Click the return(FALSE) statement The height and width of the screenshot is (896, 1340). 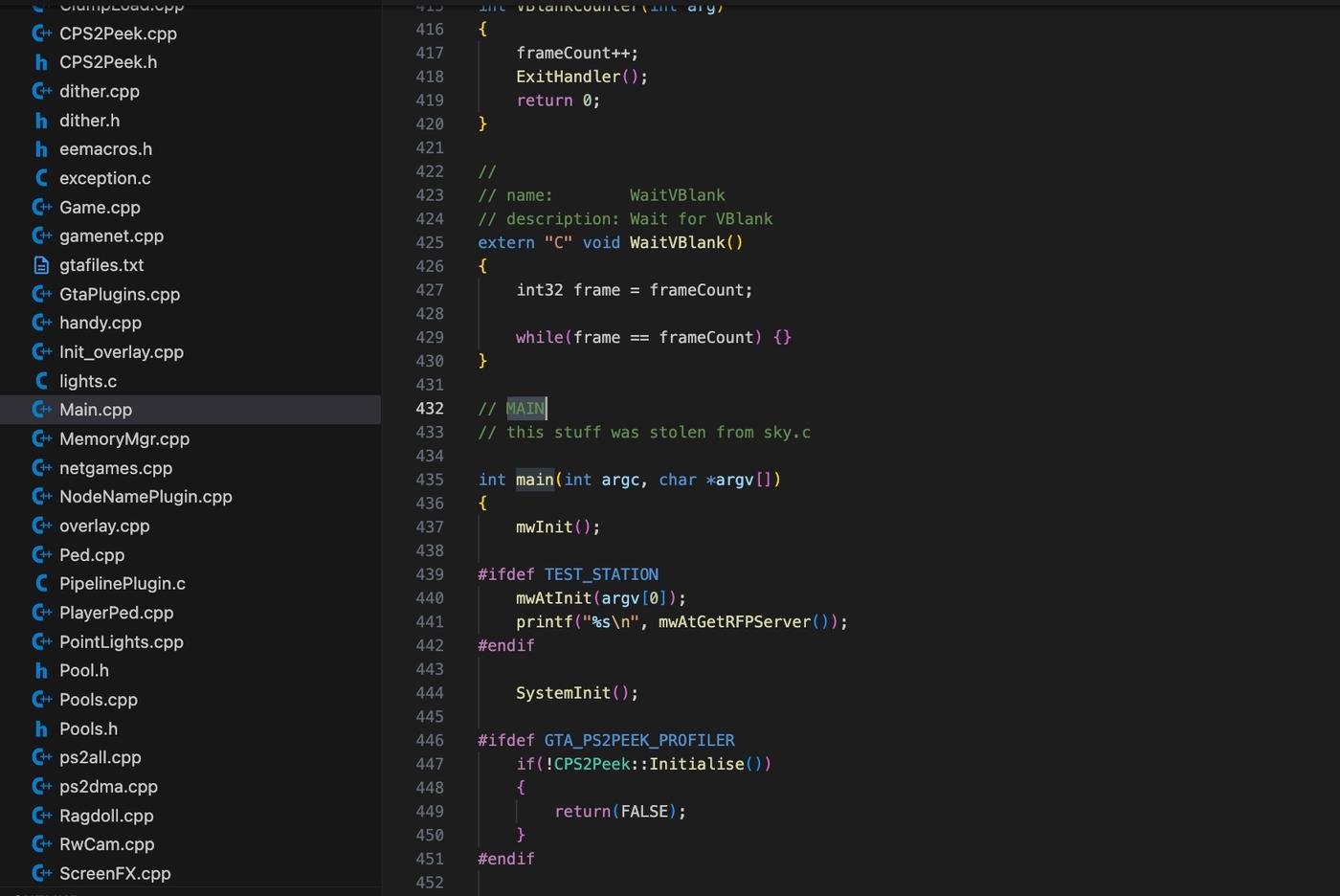(620, 812)
